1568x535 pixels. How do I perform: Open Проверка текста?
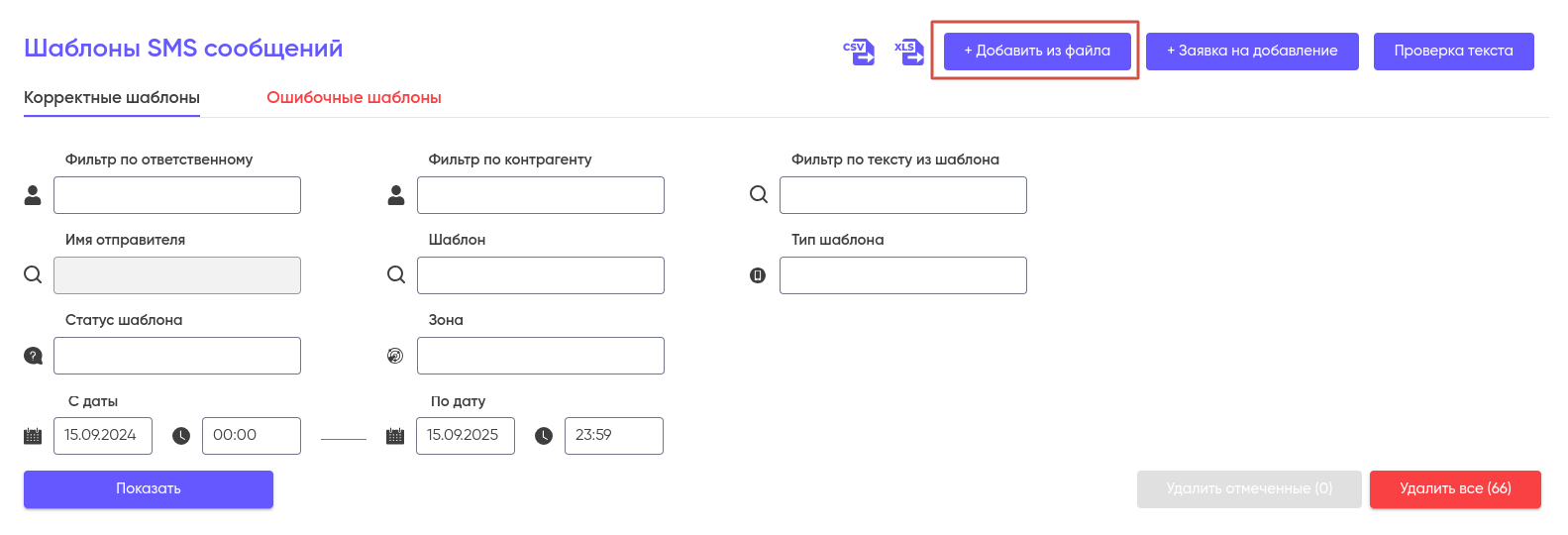coord(1453,52)
